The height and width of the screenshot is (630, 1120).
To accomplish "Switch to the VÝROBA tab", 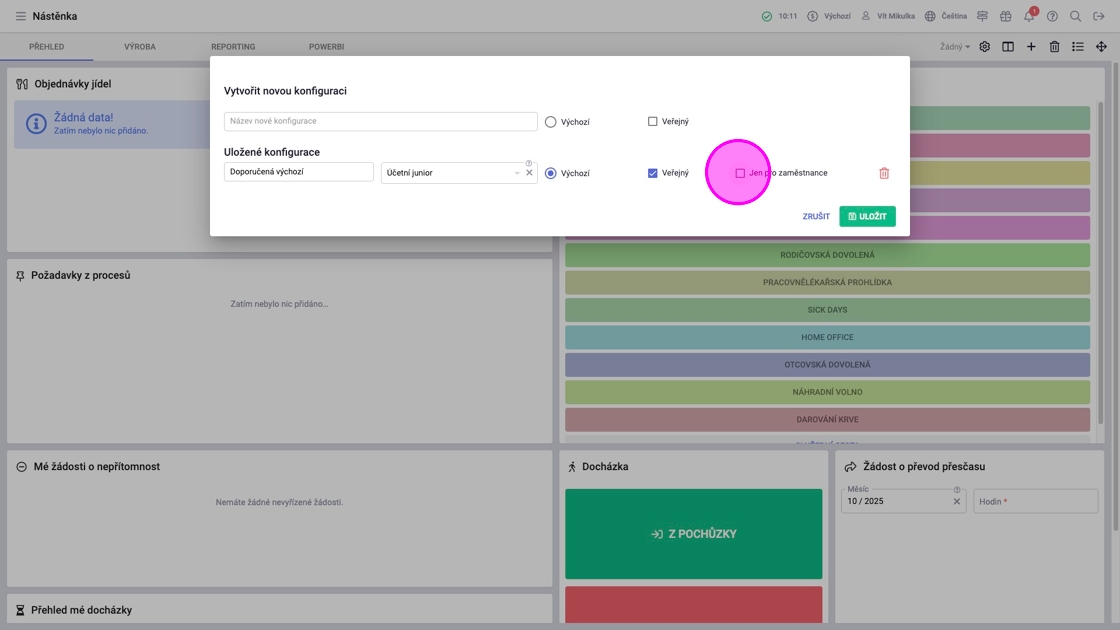I will click(x=140, y=46).
